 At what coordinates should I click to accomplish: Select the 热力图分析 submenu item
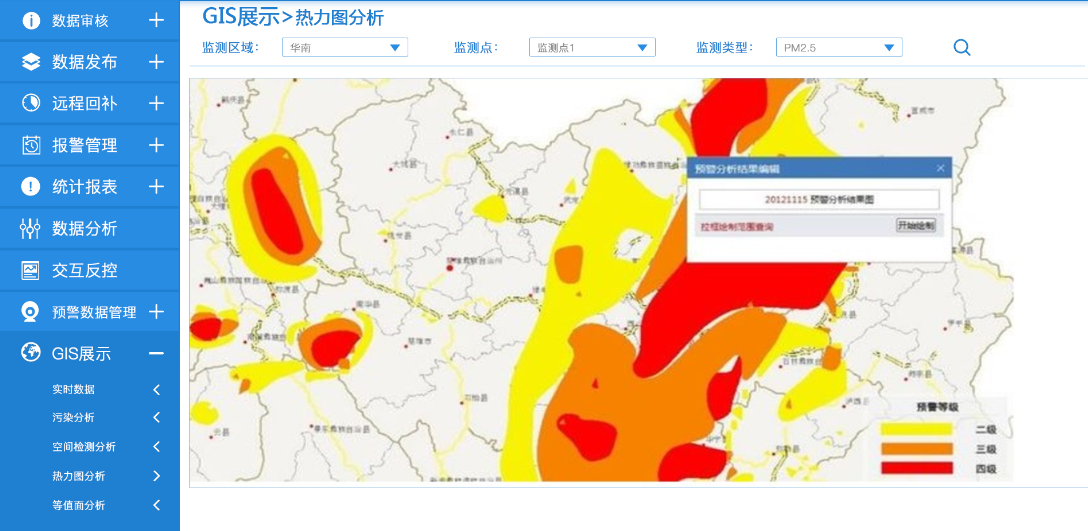click(x=78, y=476)
